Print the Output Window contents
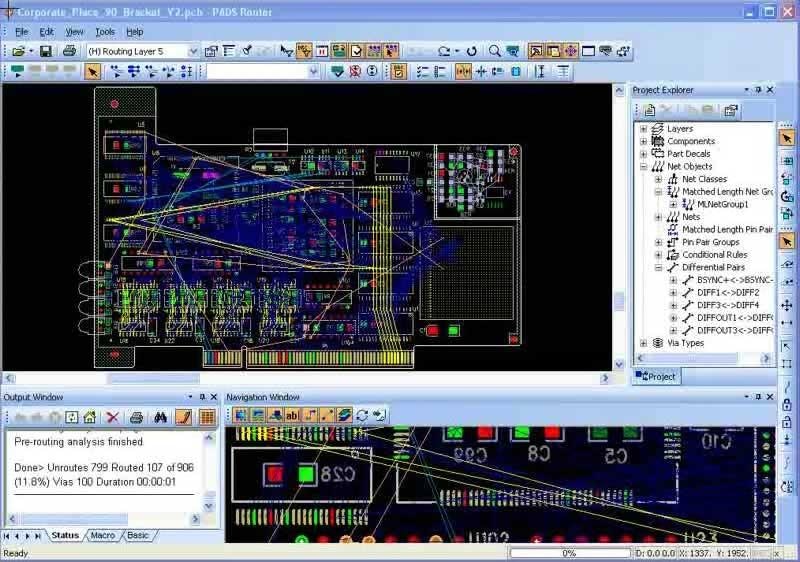800x562 pixels. click(136, 418)
